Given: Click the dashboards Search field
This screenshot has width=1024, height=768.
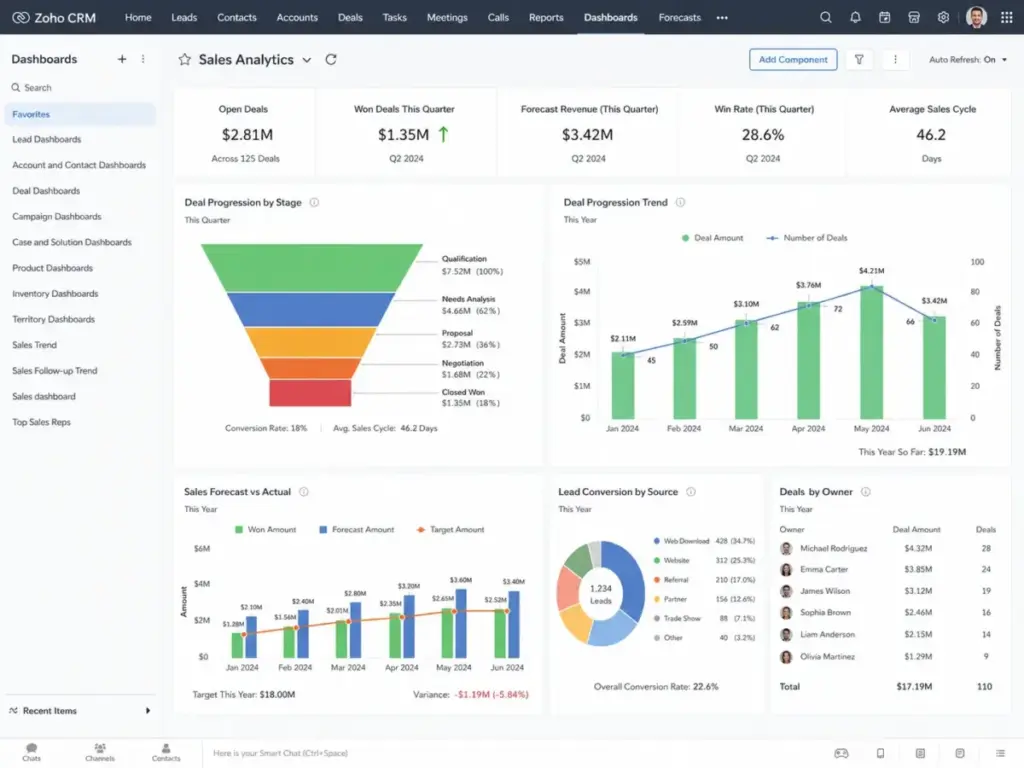Looking at the screenshot, I should coord(80,88).
